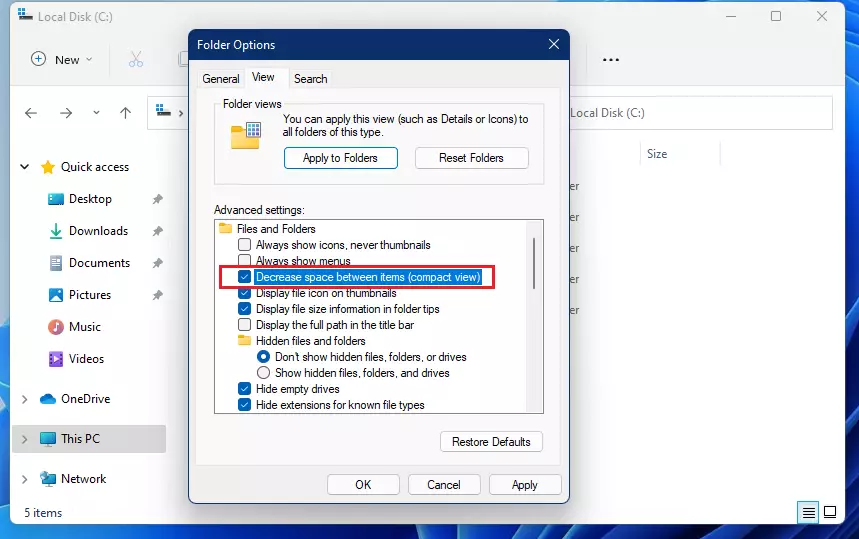
Task: Select Don't show hidden files, folders, or drives
Action: pyautogui.click(x=264, y=357)
